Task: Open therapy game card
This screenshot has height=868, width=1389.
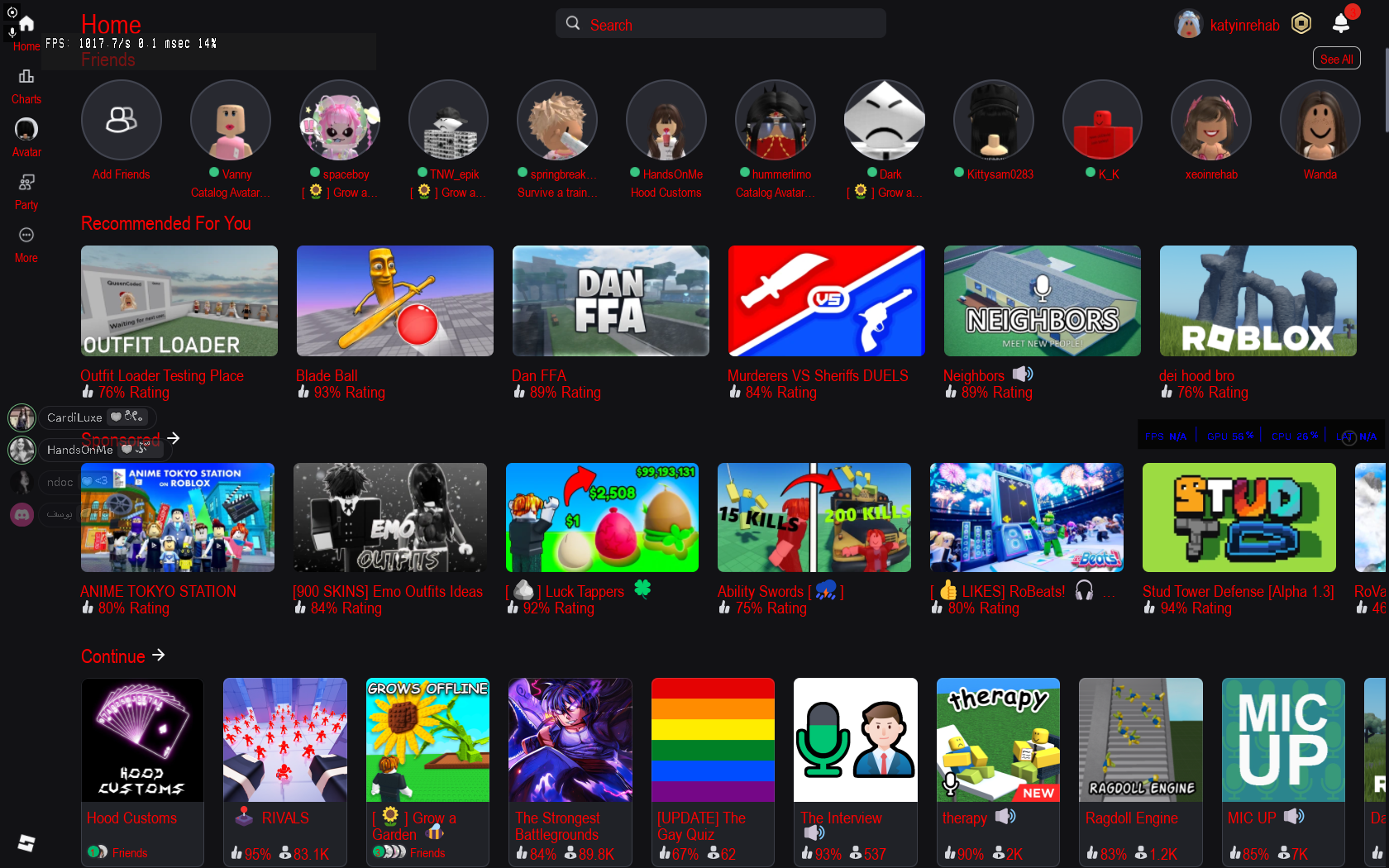Action: click(x=998, y=772)
